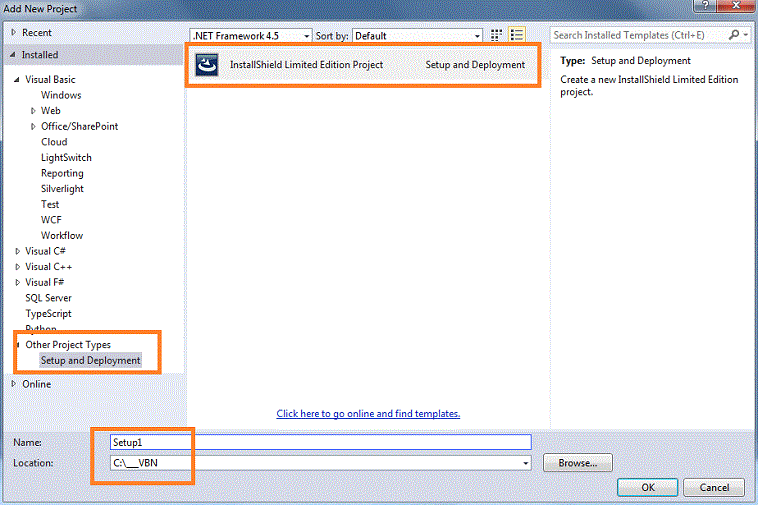Select the WCF category
758x505 pixels.
point(51,220)
